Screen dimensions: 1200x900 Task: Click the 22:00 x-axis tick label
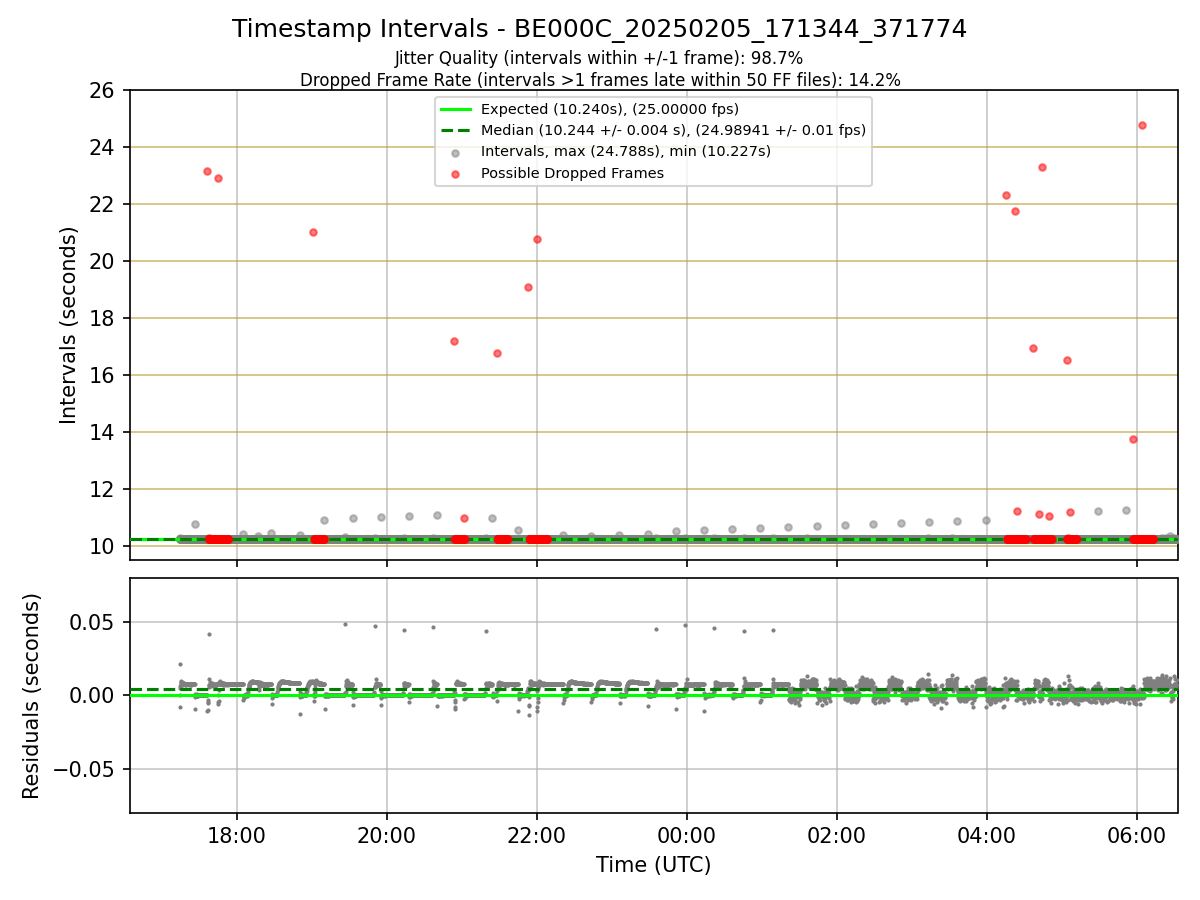tap(537, 835)
